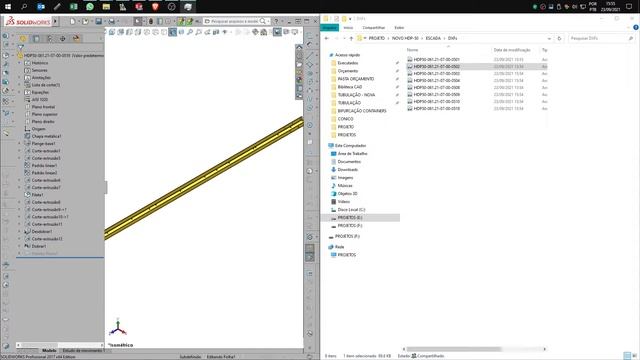Click the Apply scene icon in view toolbar

coord(264,32)
